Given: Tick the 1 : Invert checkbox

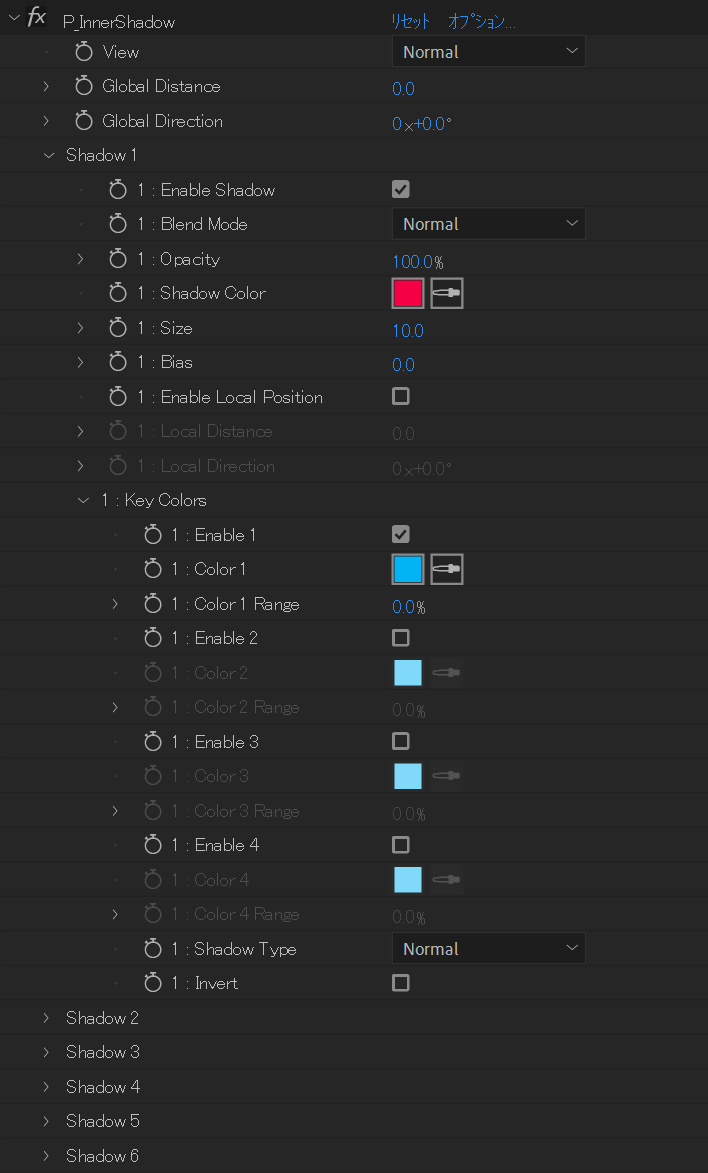Looking at the screenshot, I should pyautogui.click(x=400, y=982).
